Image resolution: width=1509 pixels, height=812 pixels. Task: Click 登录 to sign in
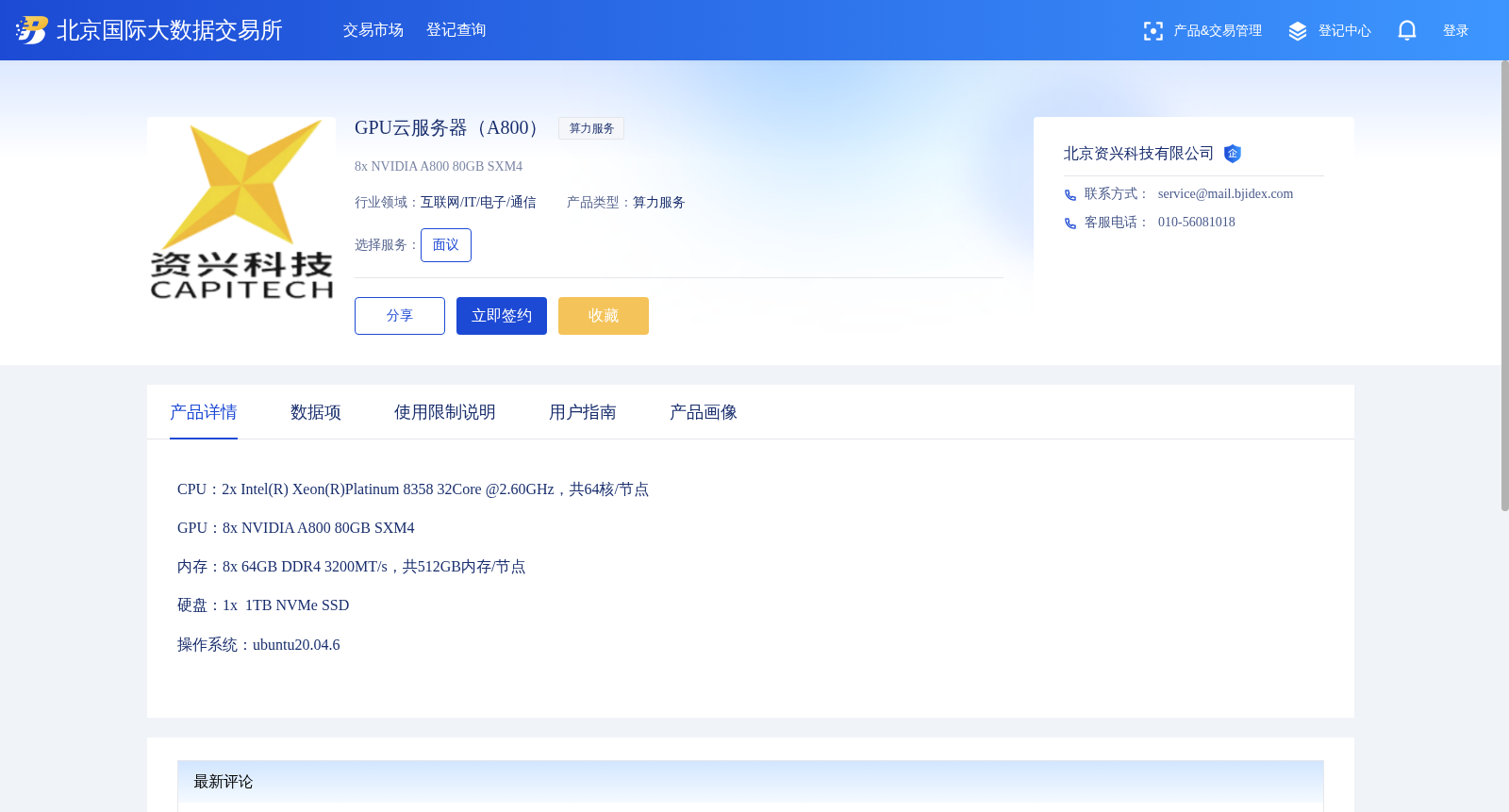coord(1456,31)
